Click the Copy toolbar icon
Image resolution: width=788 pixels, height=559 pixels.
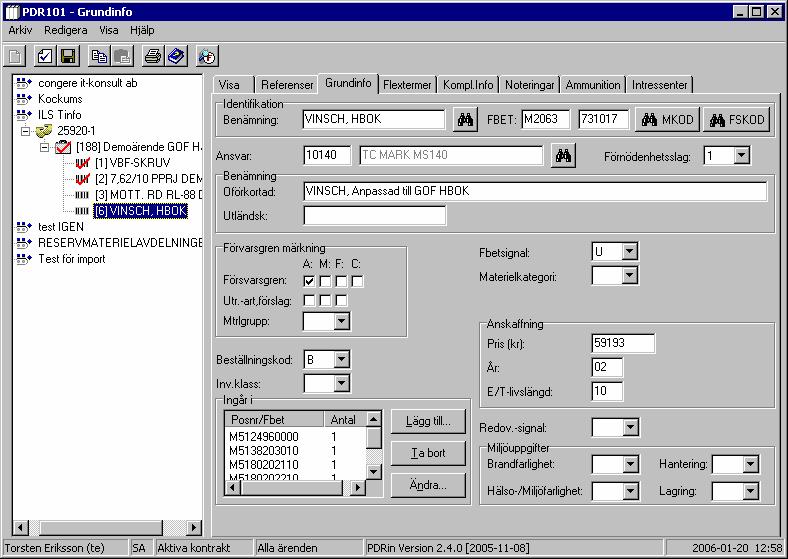[99, 56]
